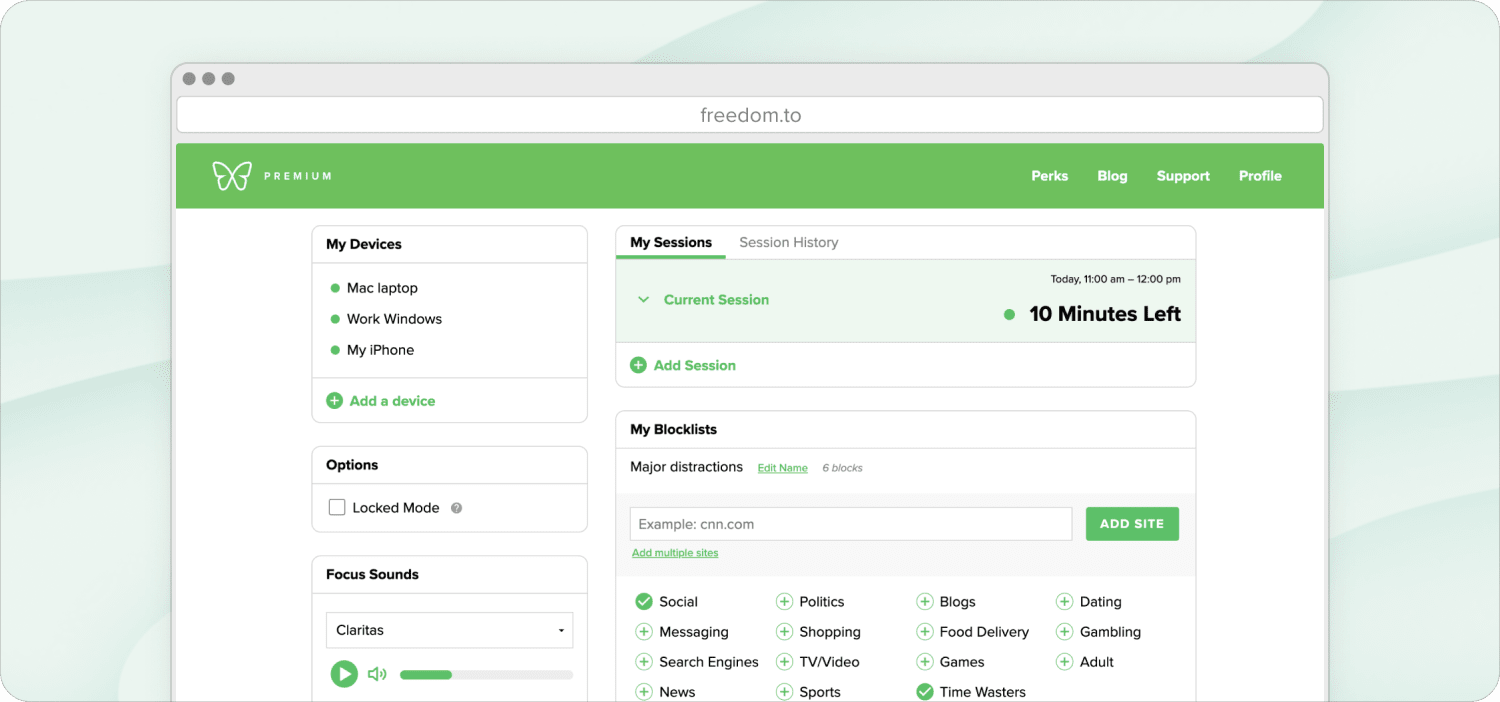Click the green status dot for Work Windows

[x=335, y=319]
